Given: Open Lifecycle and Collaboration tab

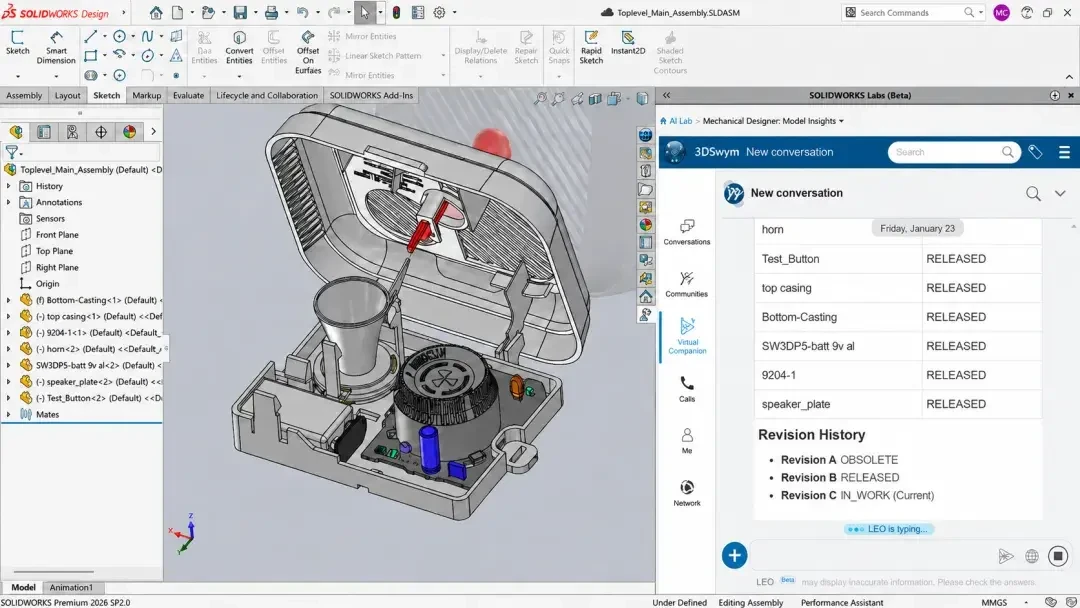Looking at the screenshot, I should [267, 95].
